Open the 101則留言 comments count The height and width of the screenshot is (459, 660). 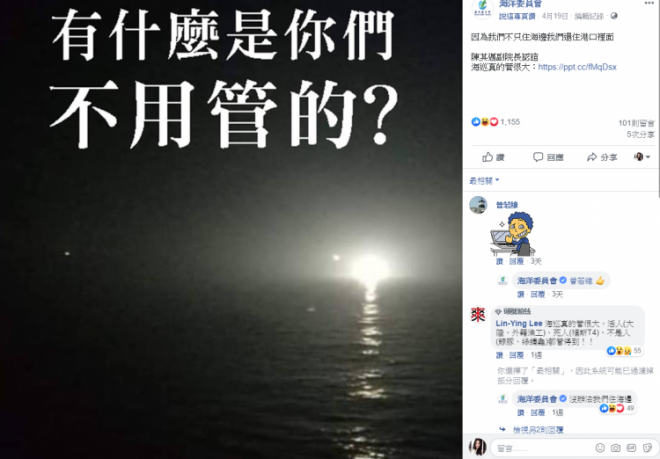636,123
